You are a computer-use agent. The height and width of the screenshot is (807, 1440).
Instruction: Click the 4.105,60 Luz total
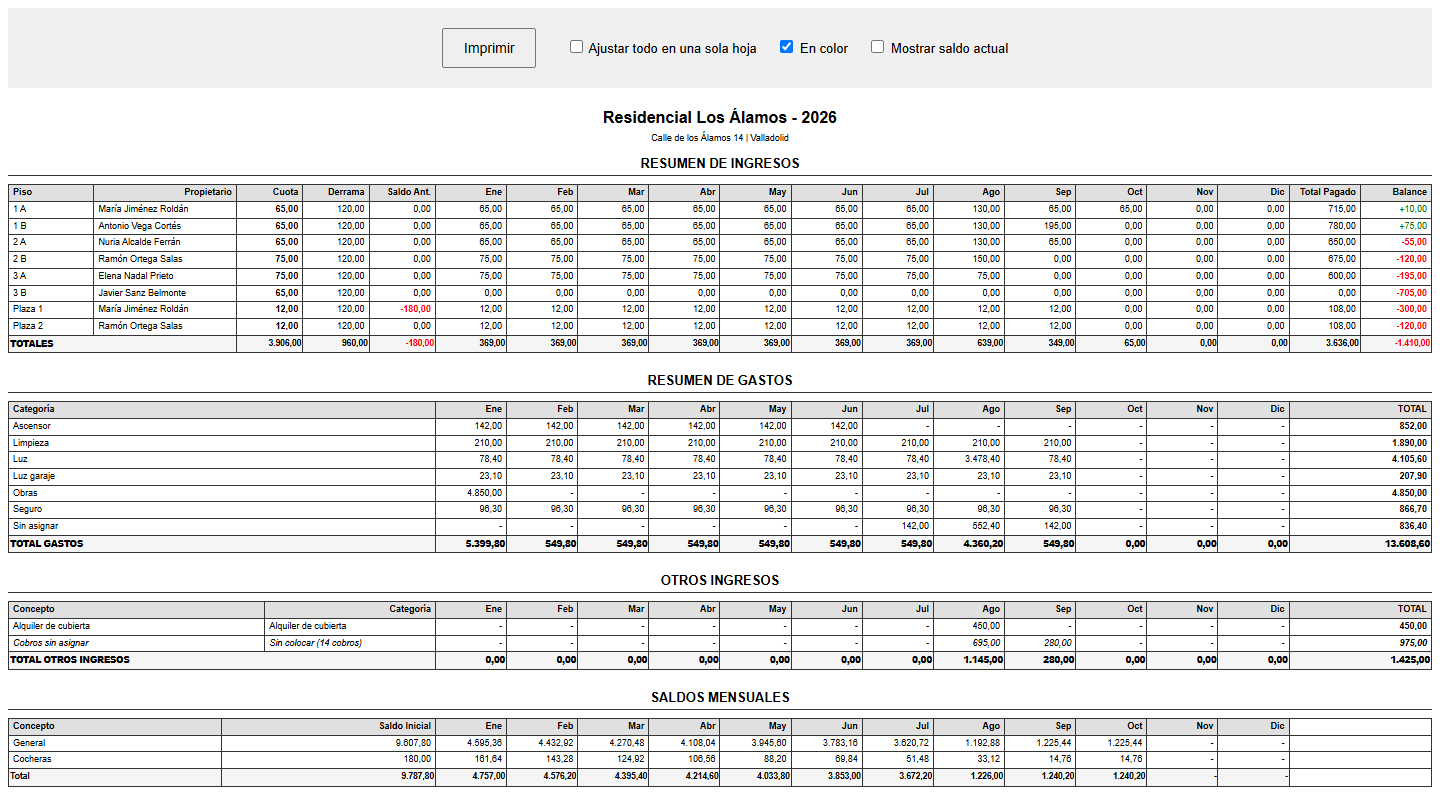(x=1410, y=459)
